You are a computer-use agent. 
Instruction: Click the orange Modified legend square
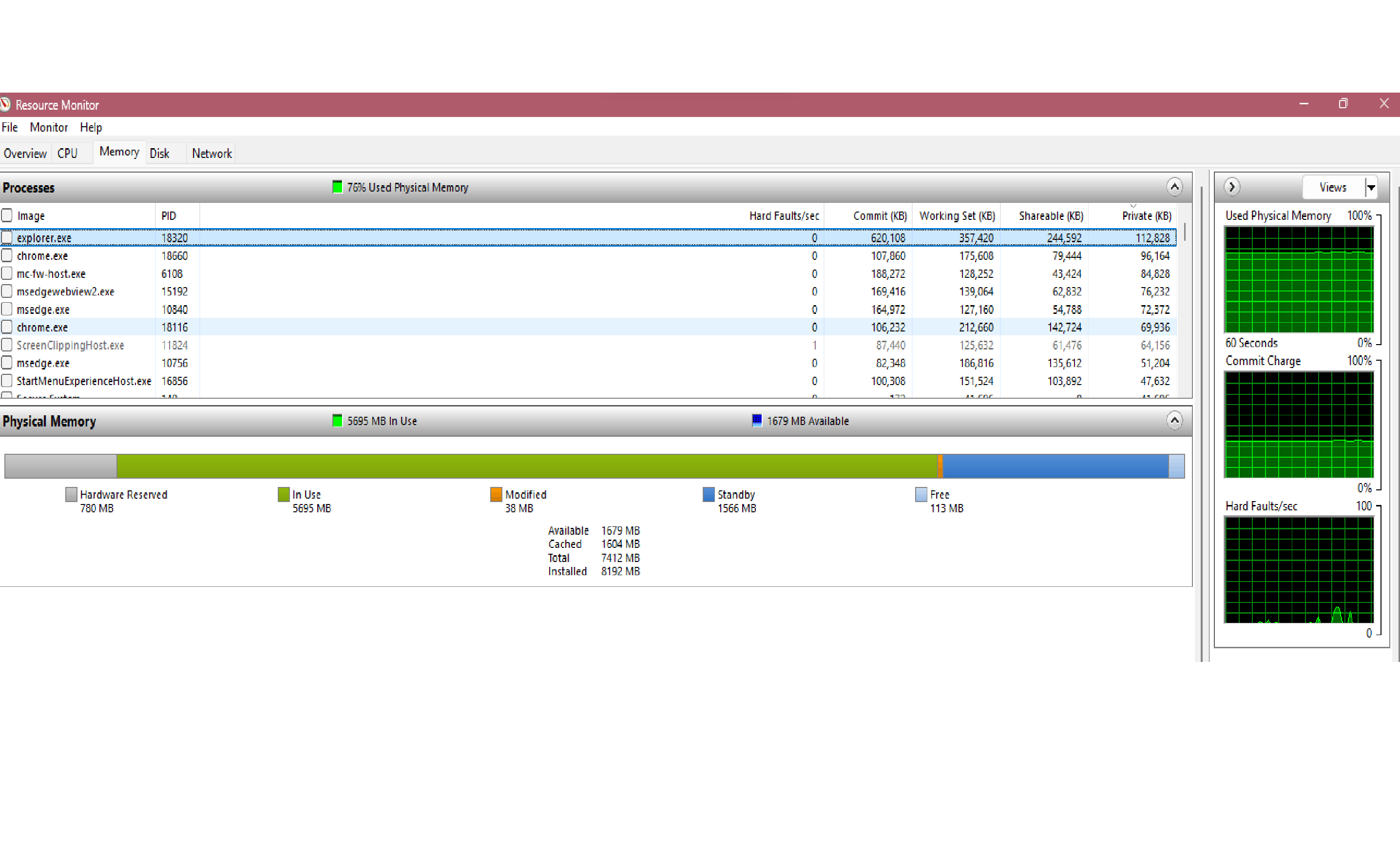(x=496, y=494)
